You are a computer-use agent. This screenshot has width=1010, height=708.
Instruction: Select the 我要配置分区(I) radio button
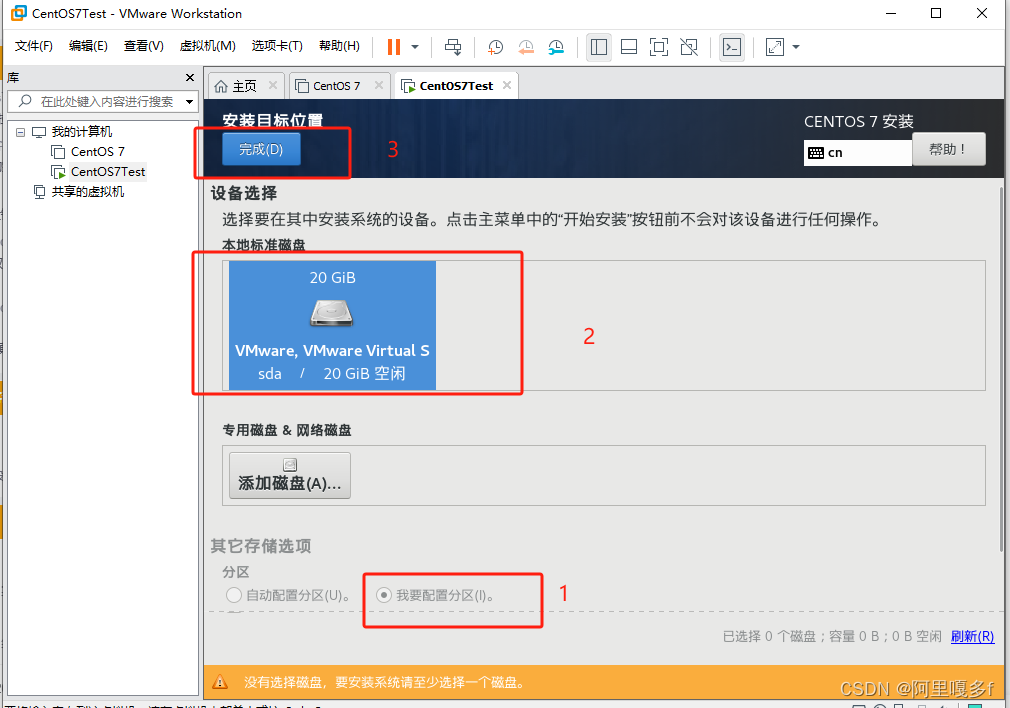[x=384, y=595]
